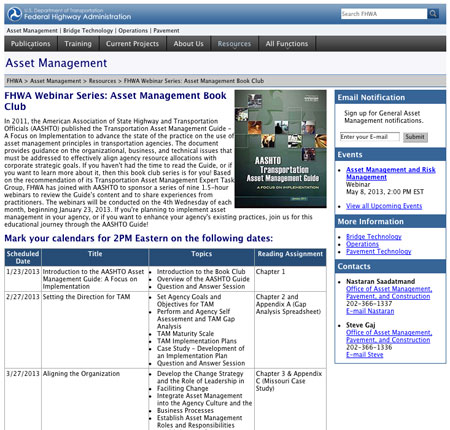Click 'Facilitating Change' topic item
This screenshot has height=430, width=450.
pyautogui.click(x=182, y=388)
